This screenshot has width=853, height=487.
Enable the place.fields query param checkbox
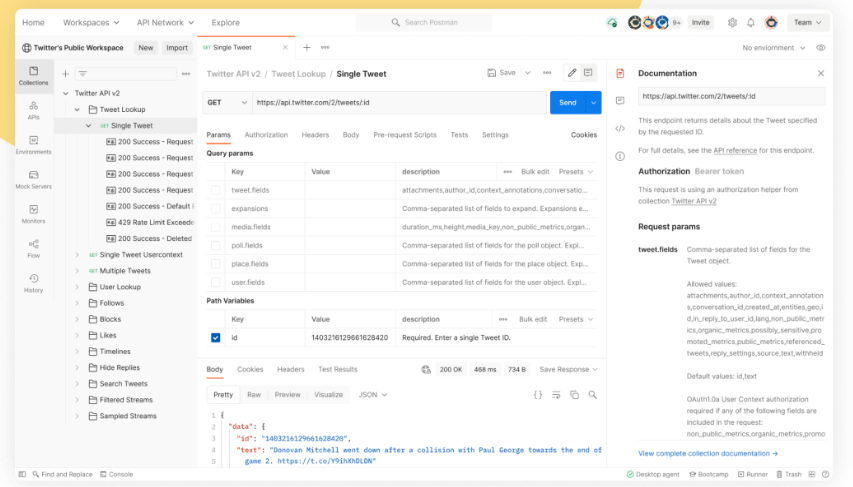point(215,264)
